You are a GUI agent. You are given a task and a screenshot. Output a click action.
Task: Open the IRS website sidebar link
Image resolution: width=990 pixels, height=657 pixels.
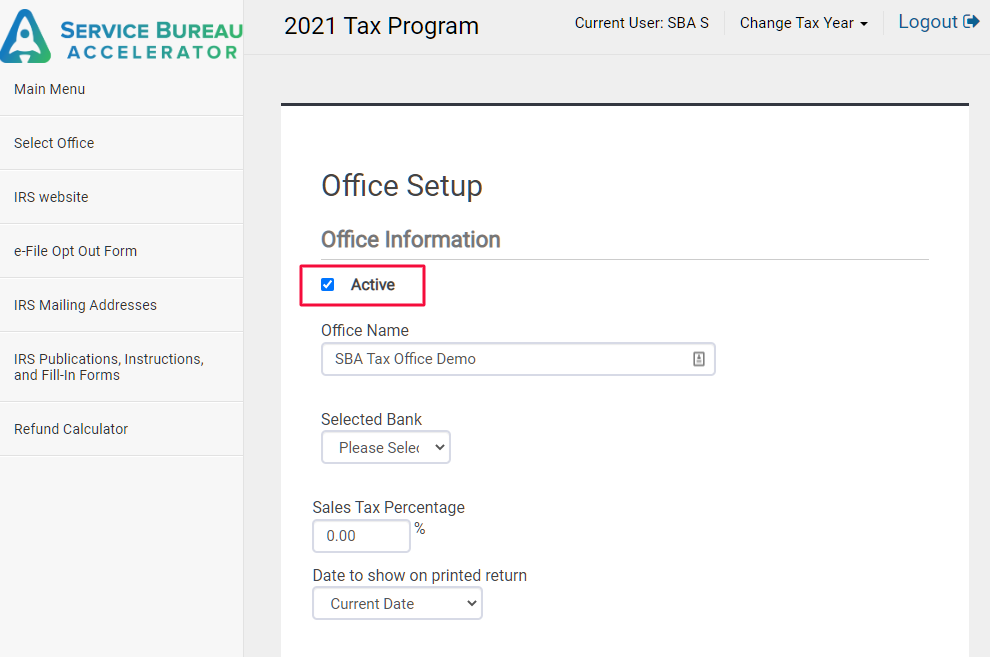(x=51, y=197)
